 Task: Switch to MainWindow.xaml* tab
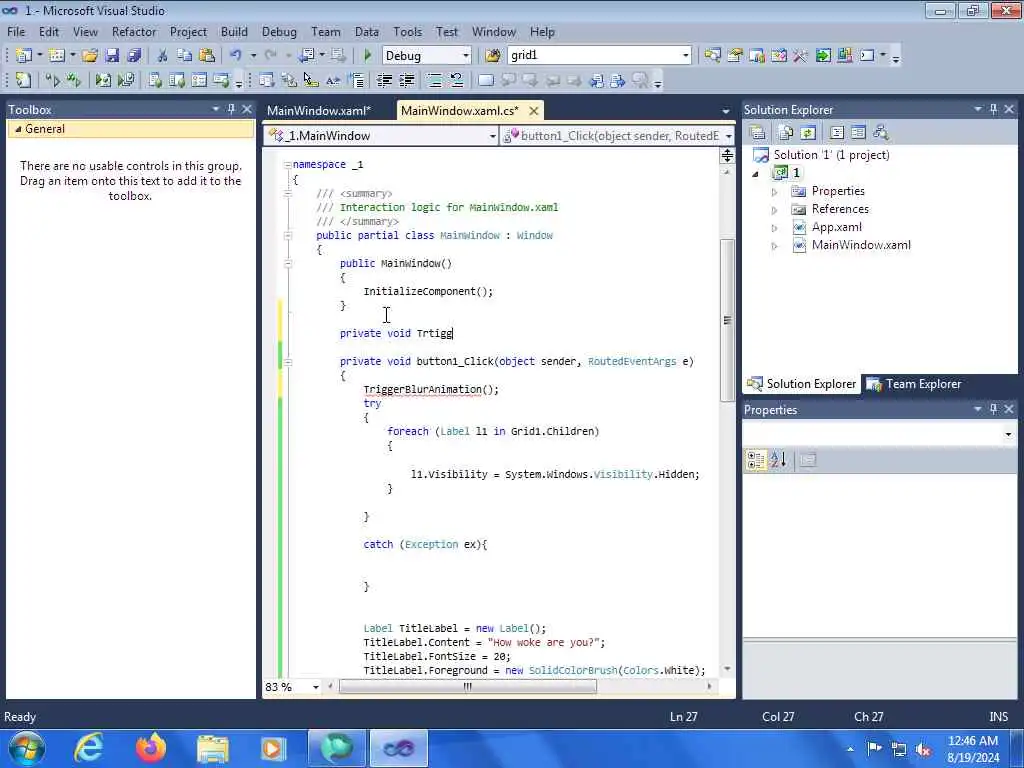tap(319, 110)
